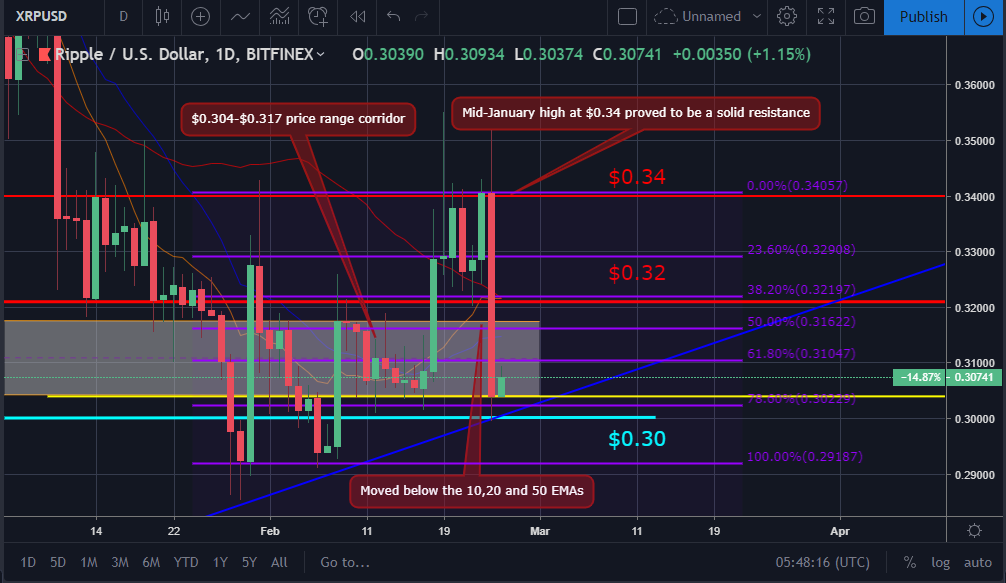Open the Indicators panel
The image size is (1006, 583).
click(279, 17)
